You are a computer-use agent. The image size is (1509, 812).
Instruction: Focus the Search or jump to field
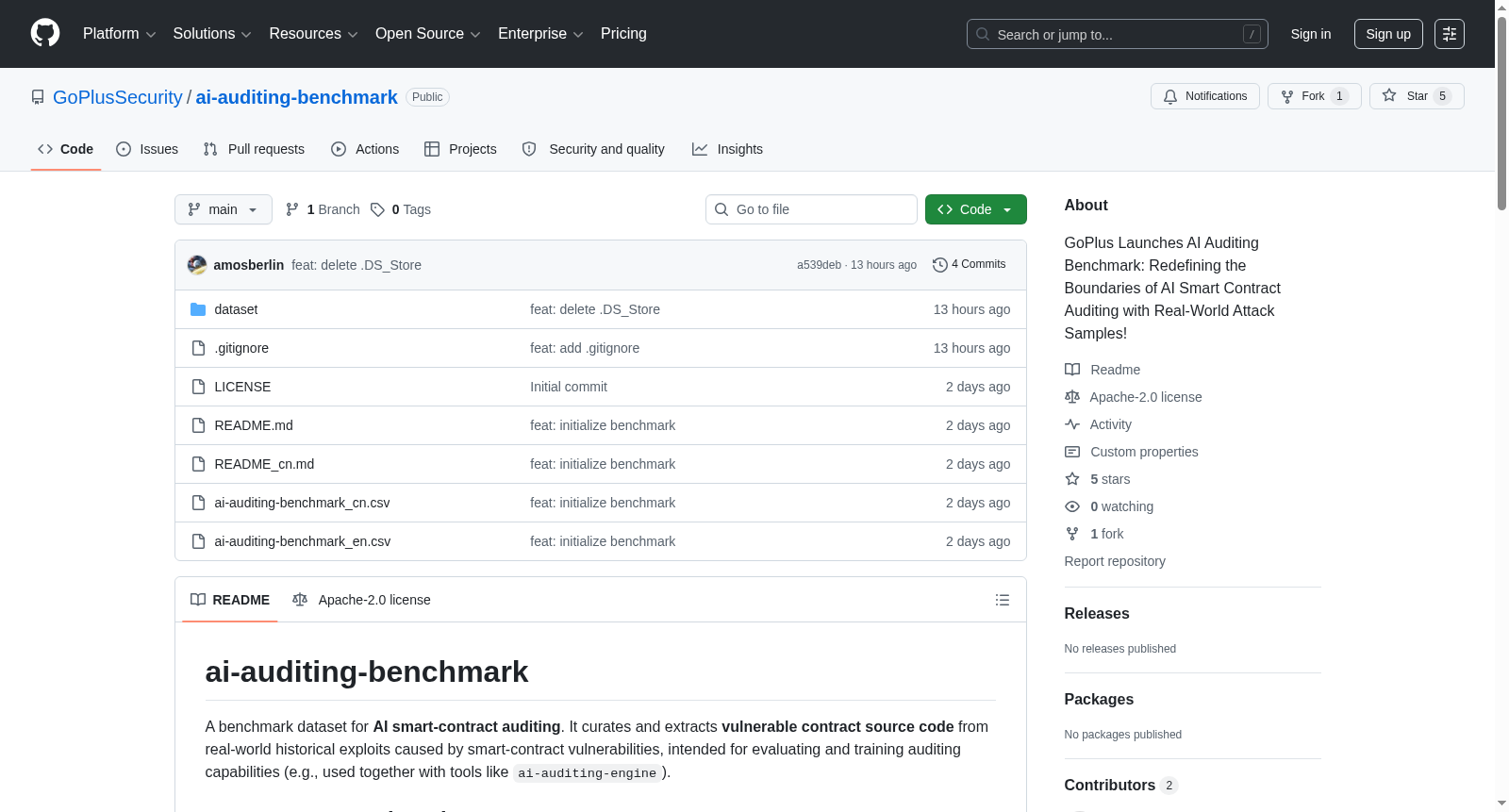point(1118,34)
